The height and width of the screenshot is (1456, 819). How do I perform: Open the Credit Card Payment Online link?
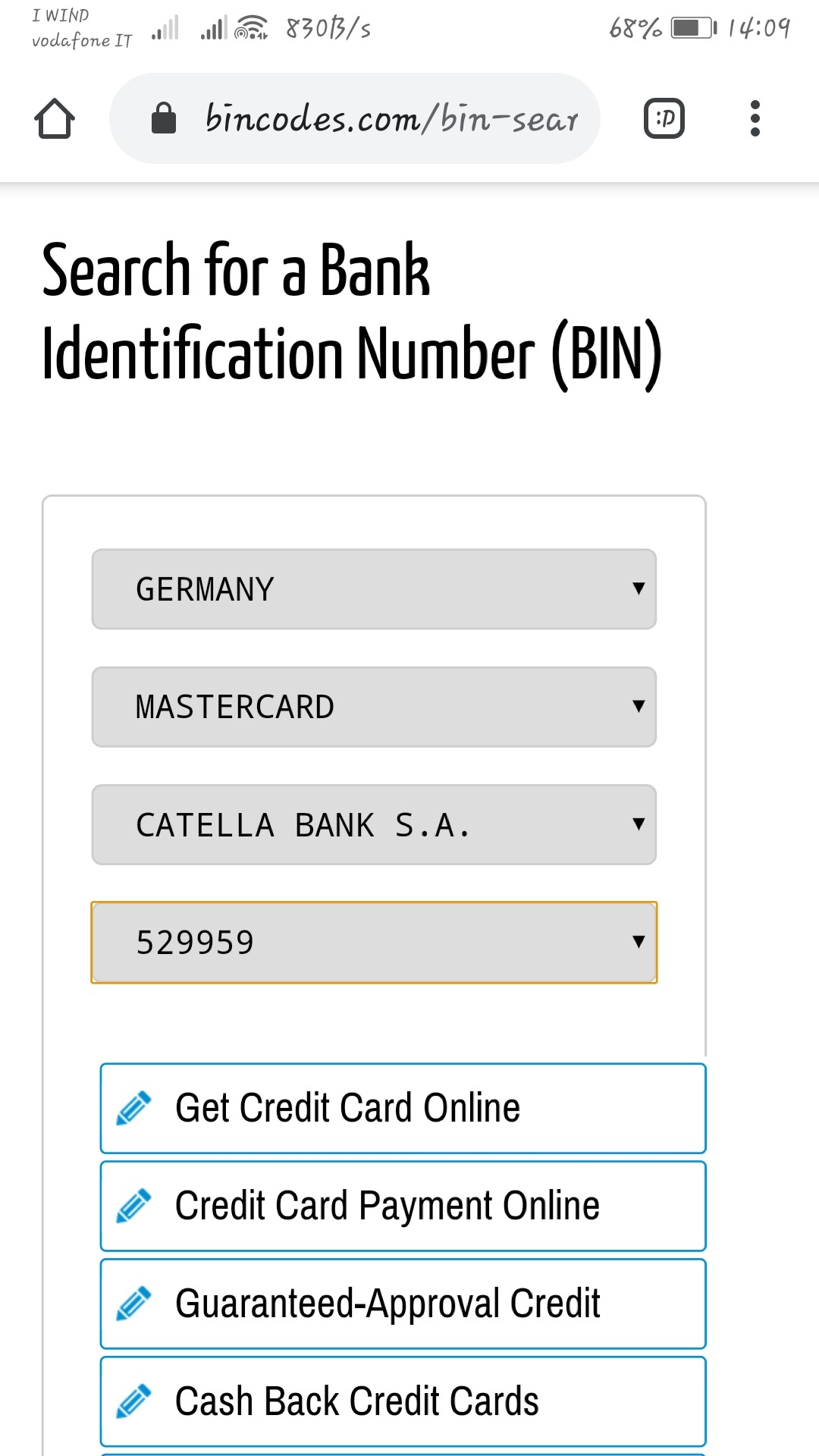pos(388,1206)
